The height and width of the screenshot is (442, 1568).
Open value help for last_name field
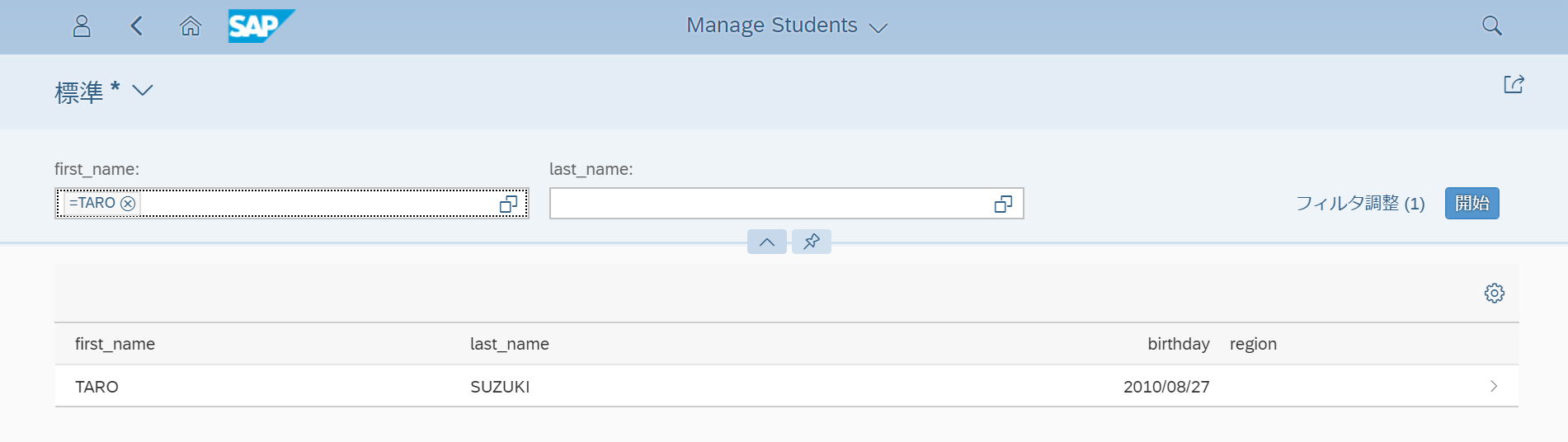[1004, 204]
